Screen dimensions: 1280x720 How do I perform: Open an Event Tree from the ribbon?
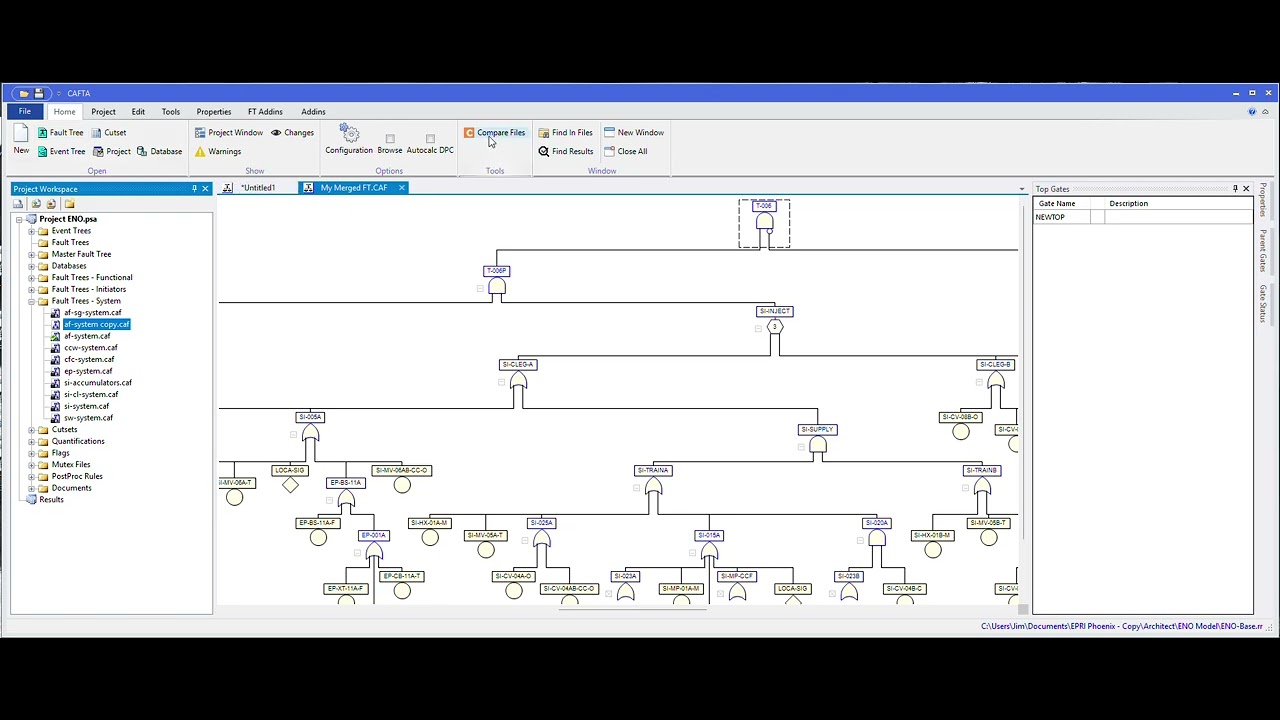61,151
